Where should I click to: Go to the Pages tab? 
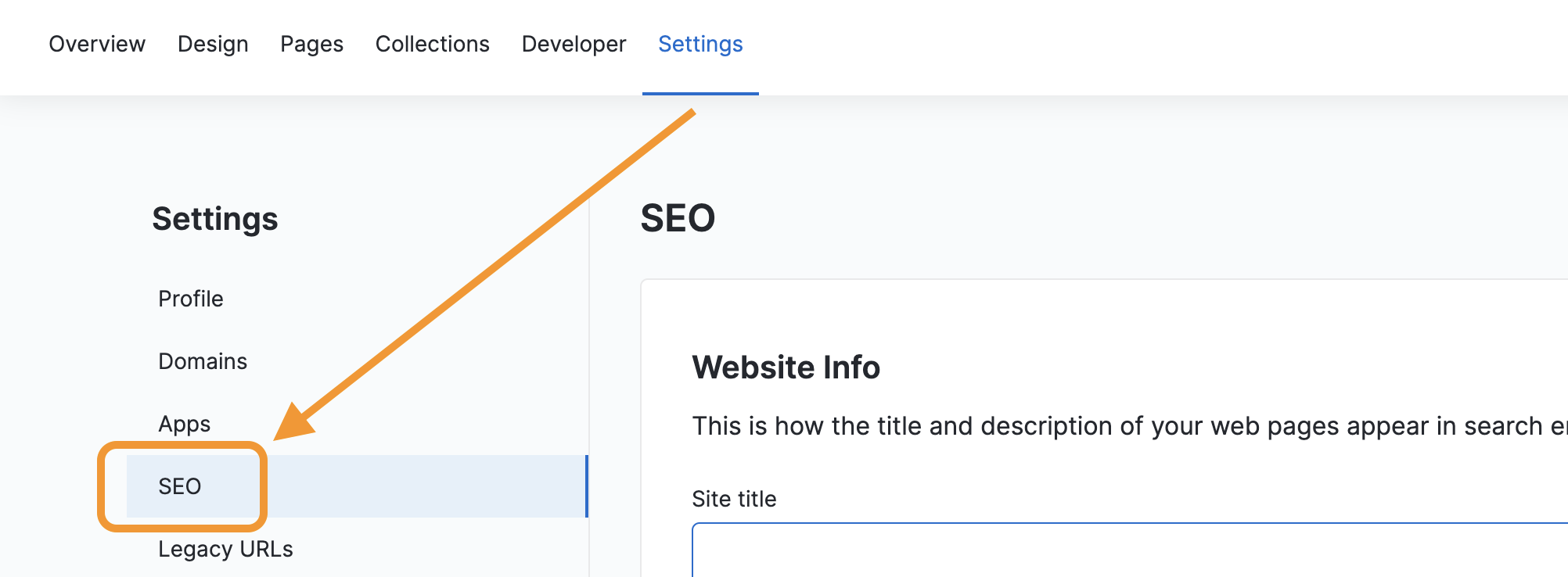point(311,45)
